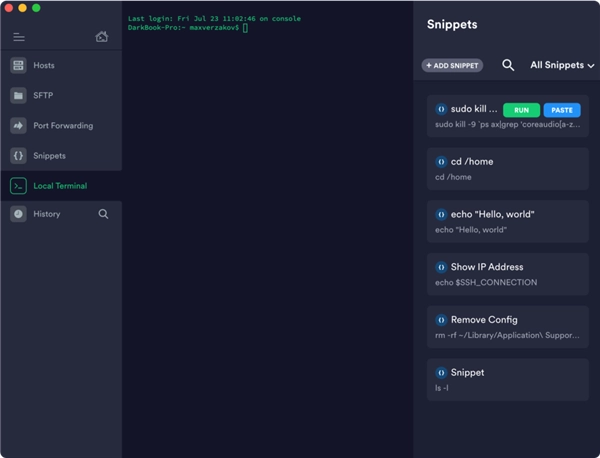
Task: Click the History clock icon
Action: [x=18, y=214]
